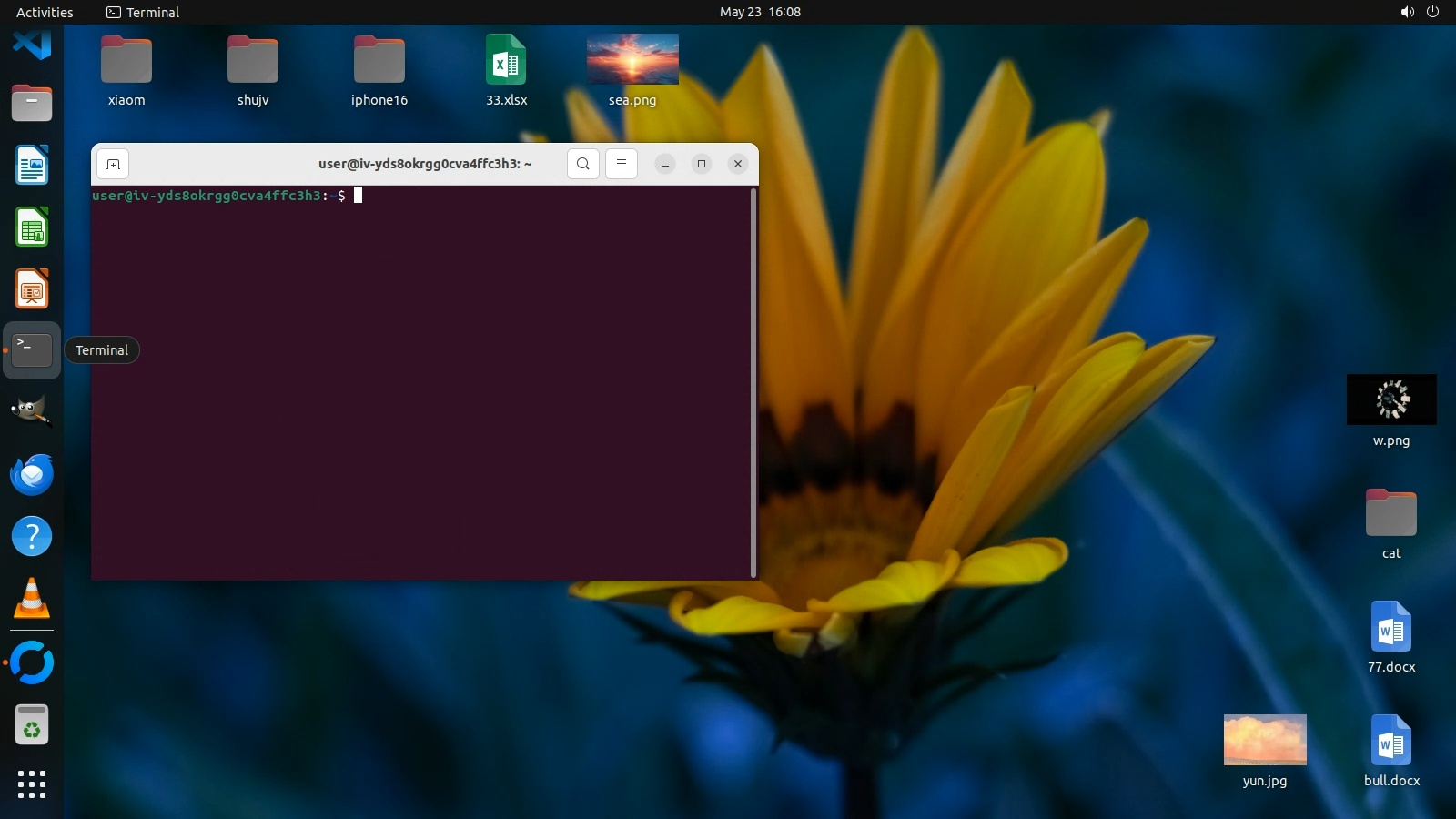Click the terminal vertical scrollbar

(x=753, y=382)
